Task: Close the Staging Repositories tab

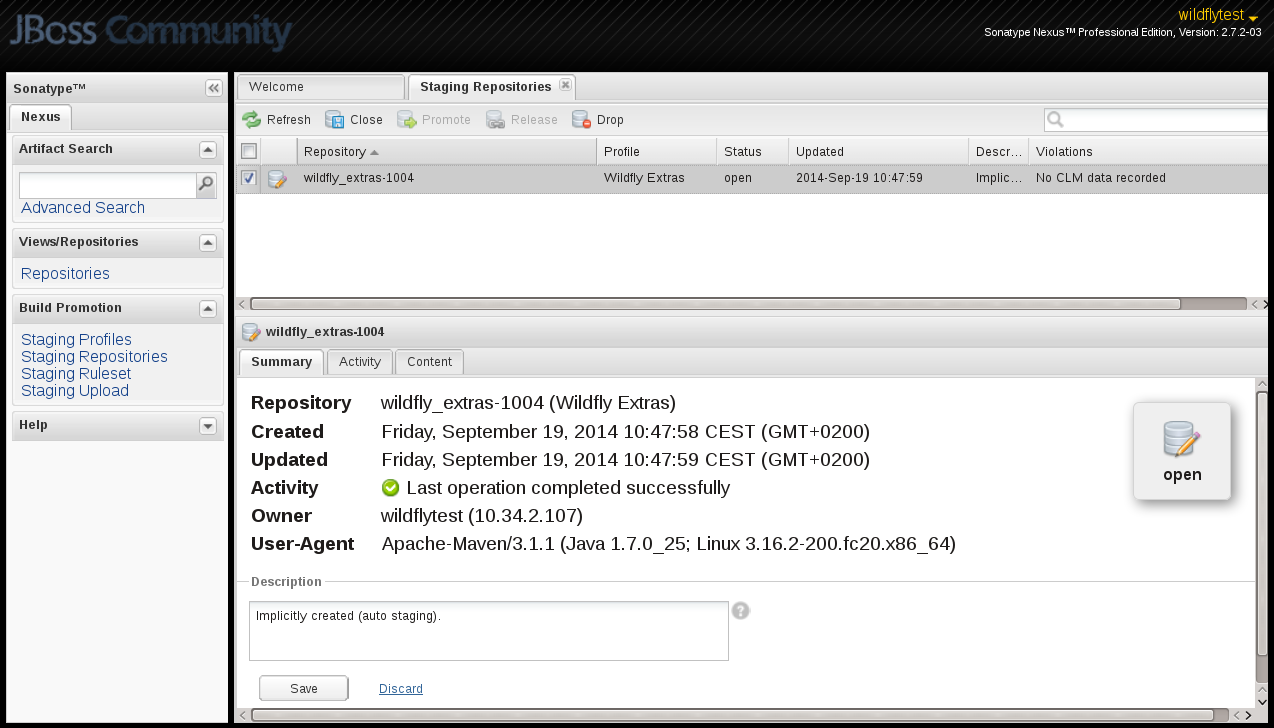Action: point(565,85)
